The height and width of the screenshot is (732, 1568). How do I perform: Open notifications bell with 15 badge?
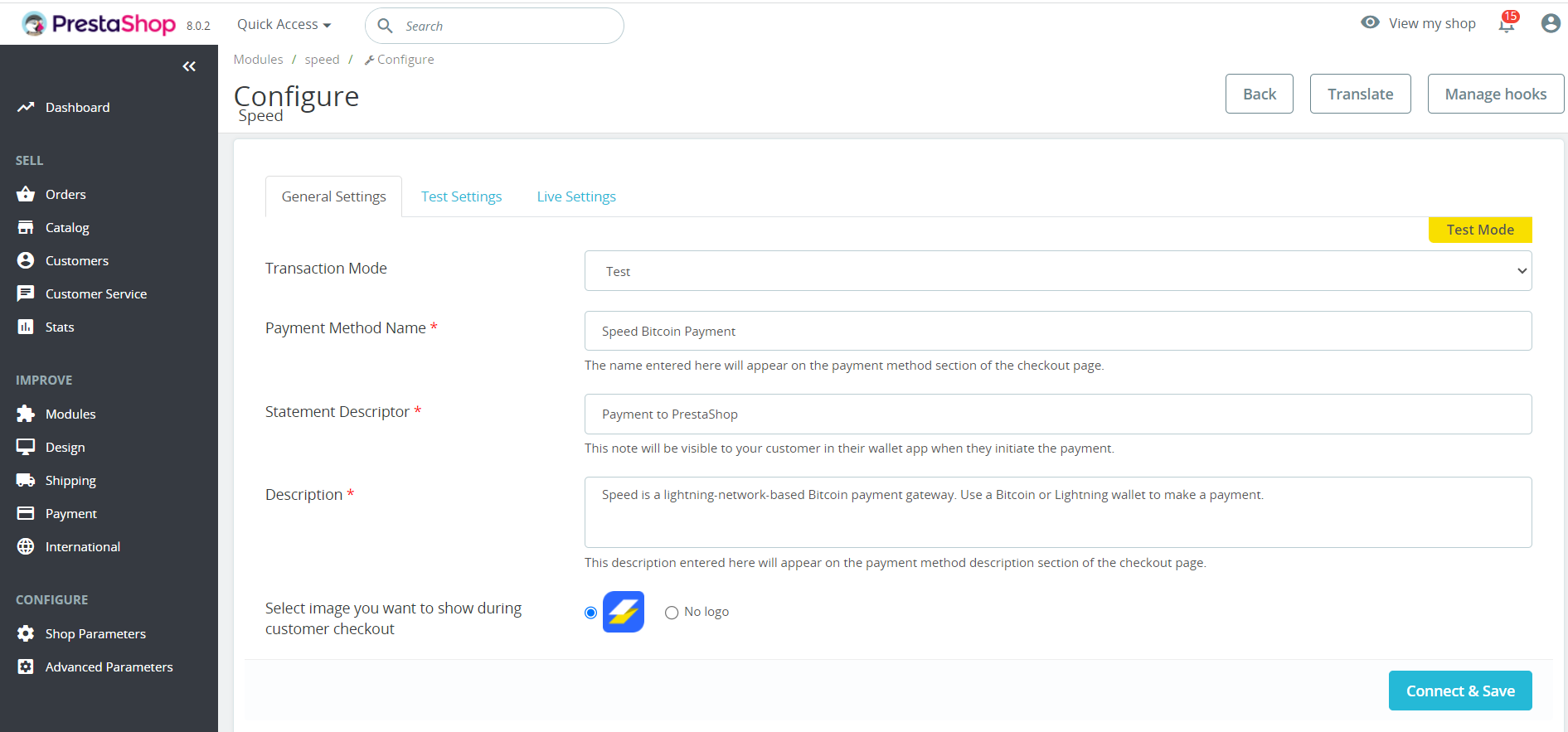tap(1507, 22)
